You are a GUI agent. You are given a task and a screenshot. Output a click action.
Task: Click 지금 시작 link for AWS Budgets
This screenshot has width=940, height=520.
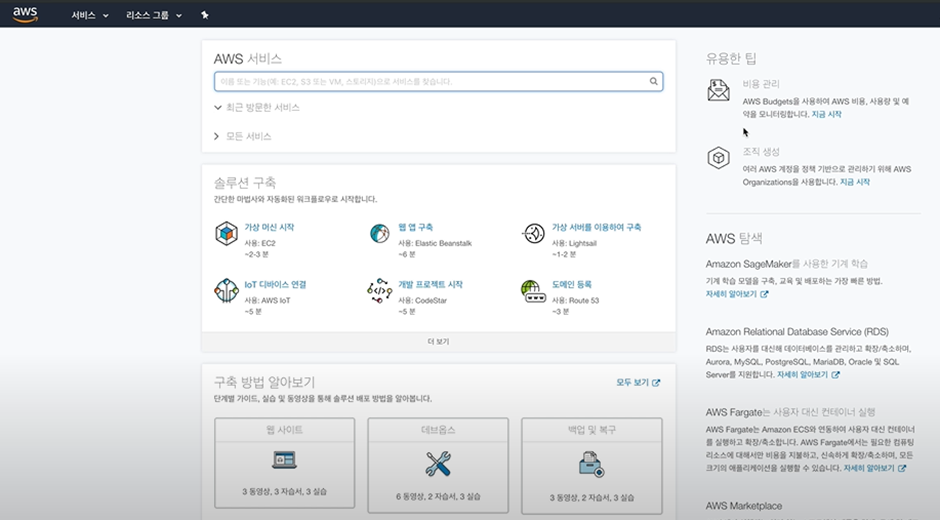coord(826,114)
